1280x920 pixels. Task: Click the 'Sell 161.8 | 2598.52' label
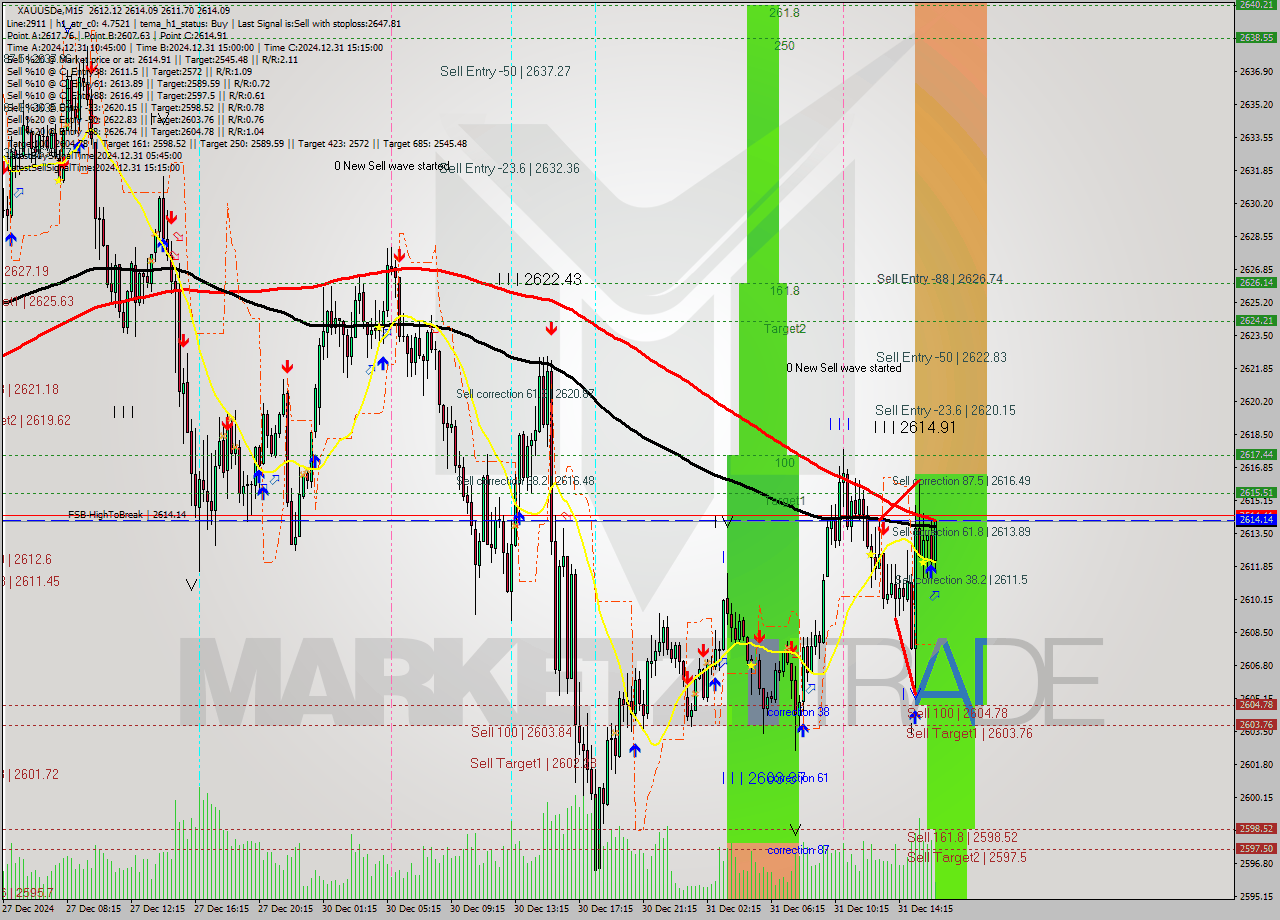962,837
